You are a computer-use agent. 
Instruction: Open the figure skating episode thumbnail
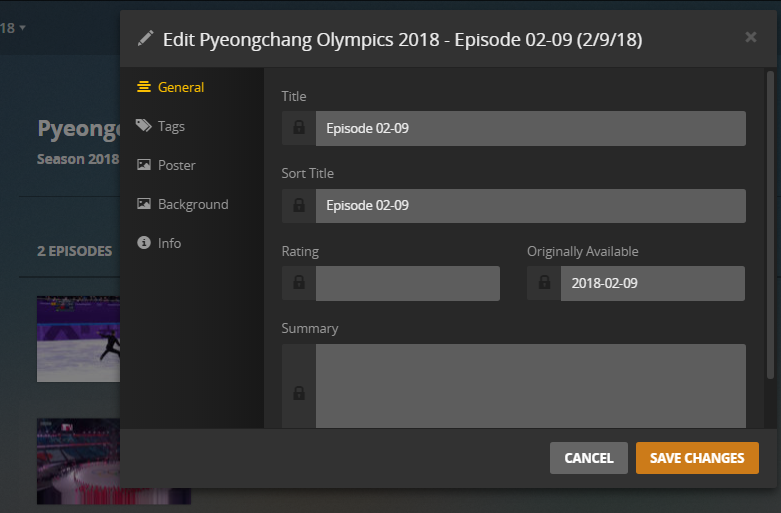pos(78,339)
